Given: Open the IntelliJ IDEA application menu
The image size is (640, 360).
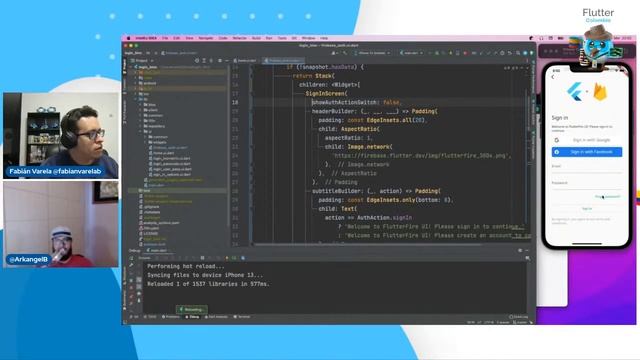Looking at the screenshot, I should click(146, 38).
